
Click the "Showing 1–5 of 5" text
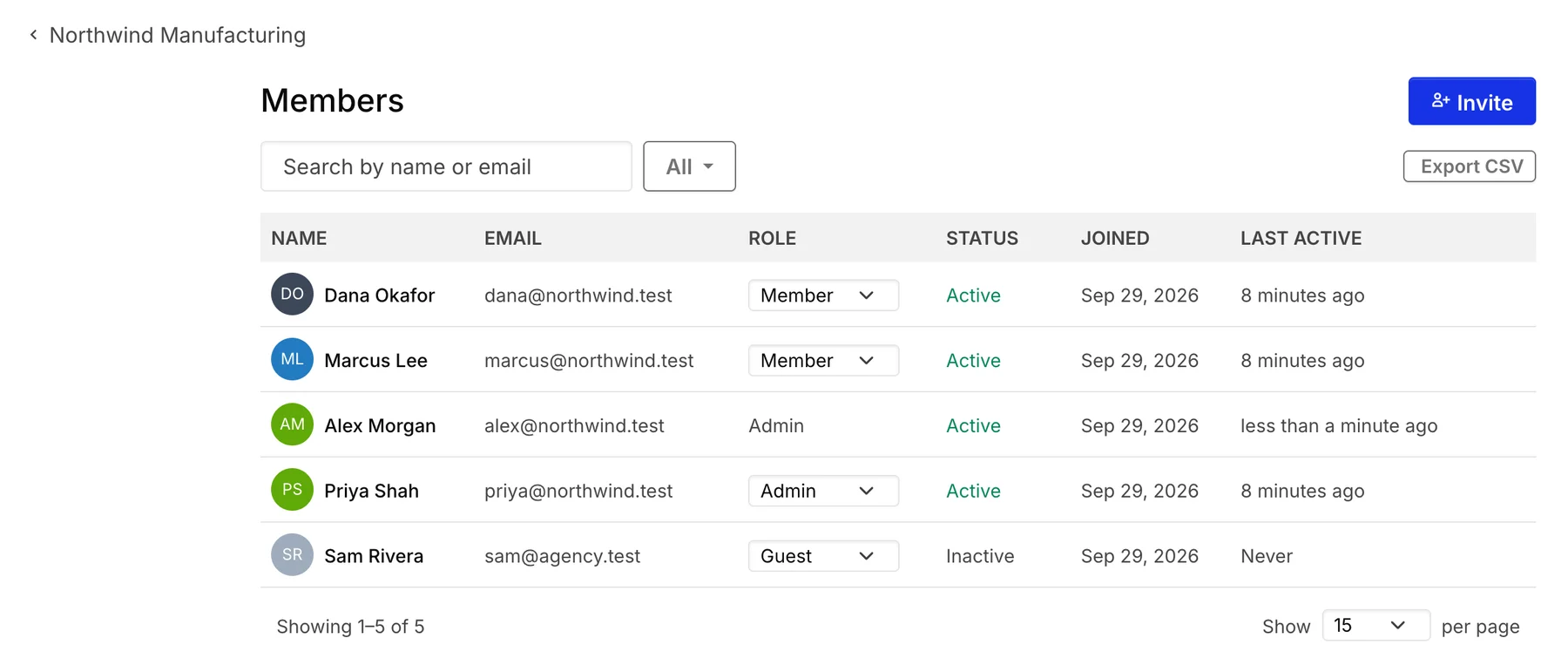point(350,626)
